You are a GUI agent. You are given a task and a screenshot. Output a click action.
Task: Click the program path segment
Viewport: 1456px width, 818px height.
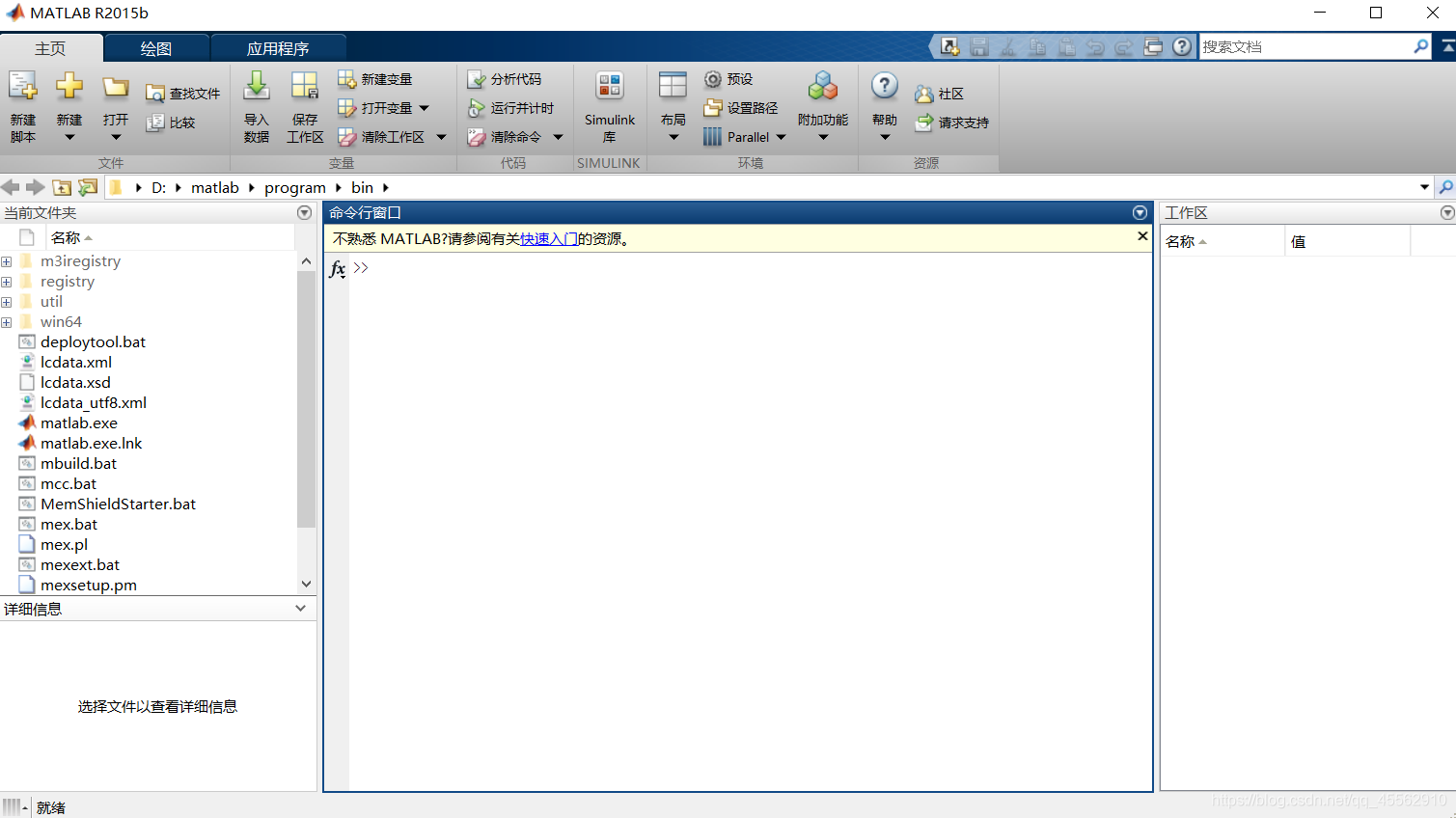click(x=295, y=187)
